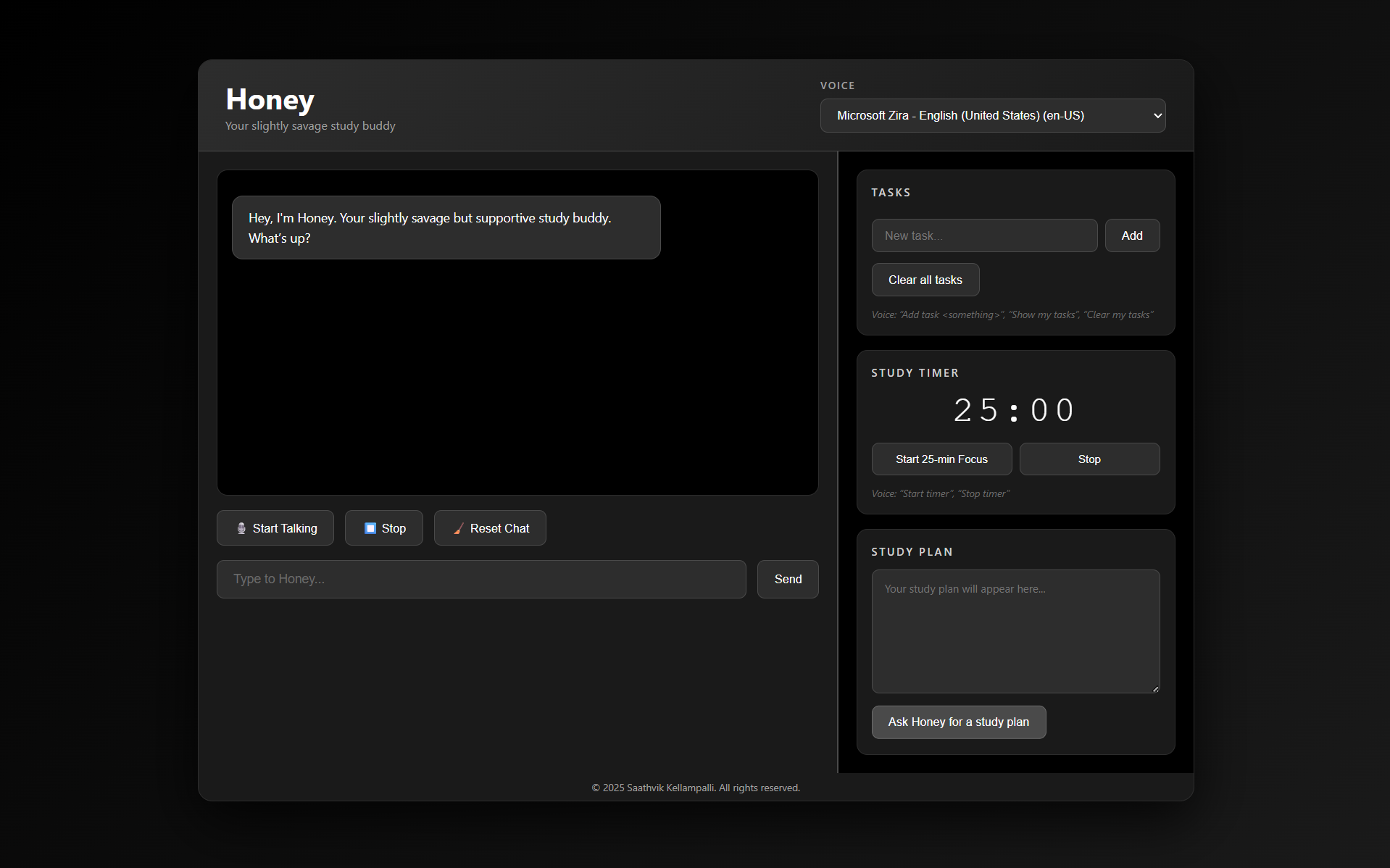The width and height of the screenshot is (1390, 868).
Task: Stop the study timer
Action: pyautogui.click(x=1089, y=459)
